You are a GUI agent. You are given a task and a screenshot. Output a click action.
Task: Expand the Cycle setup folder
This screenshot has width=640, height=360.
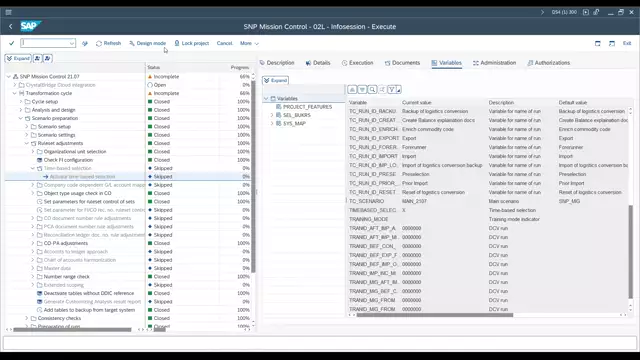tap(21, 102)
